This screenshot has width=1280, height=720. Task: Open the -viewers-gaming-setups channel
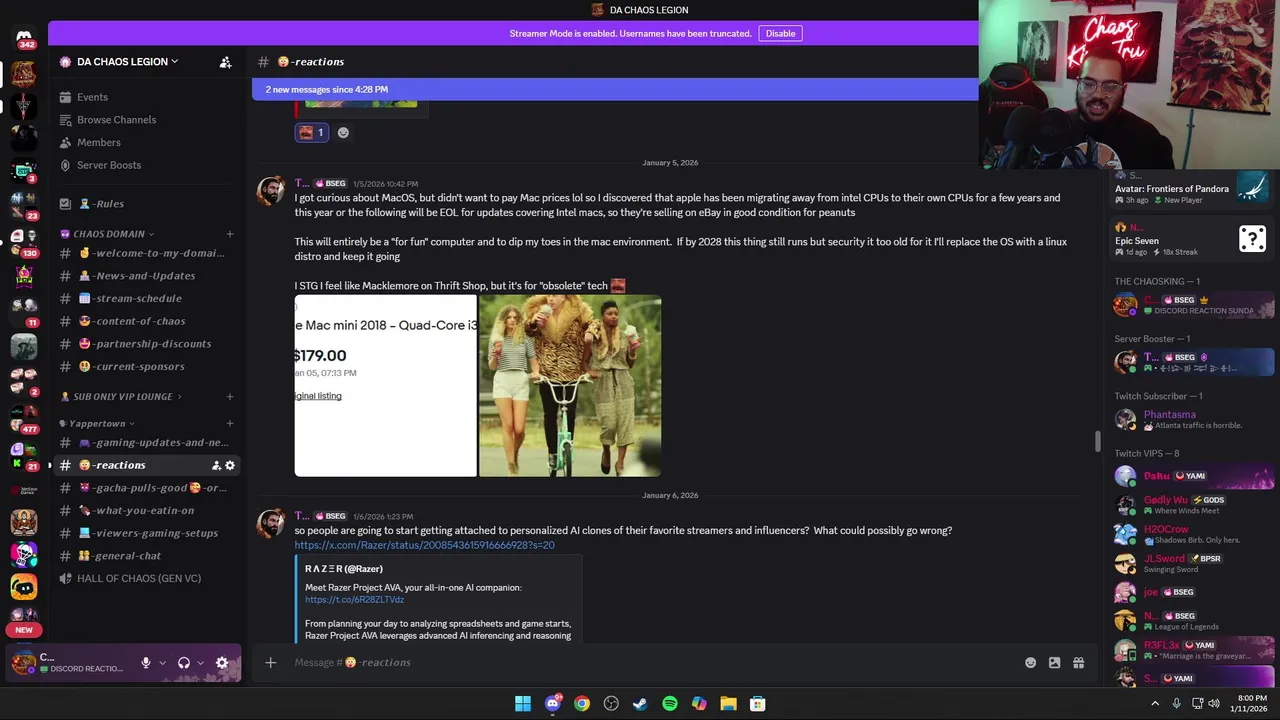click(x=147, y=533)
